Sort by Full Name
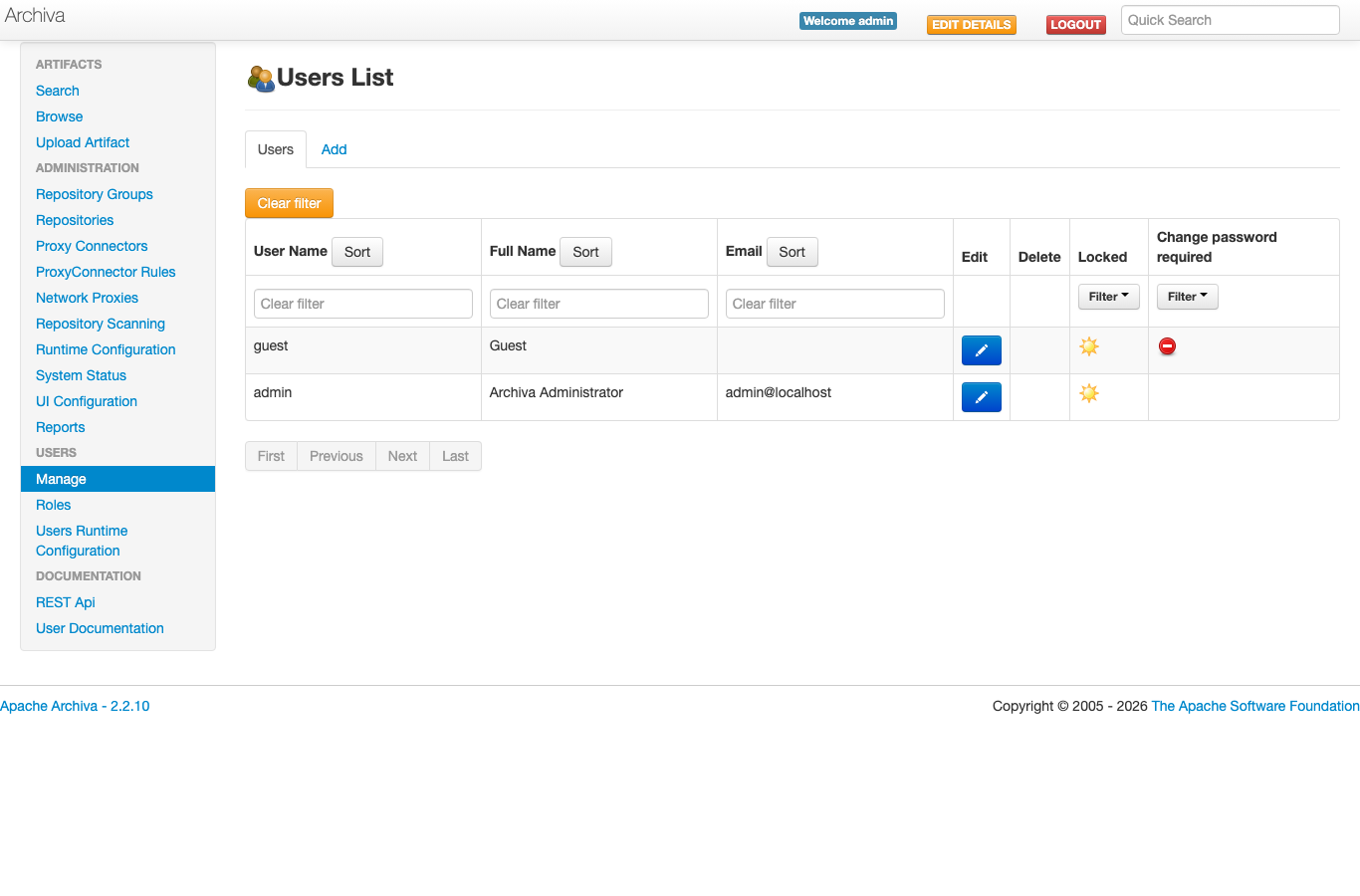This screenshot has width=1360, height=896. click(x=585, y=252)
